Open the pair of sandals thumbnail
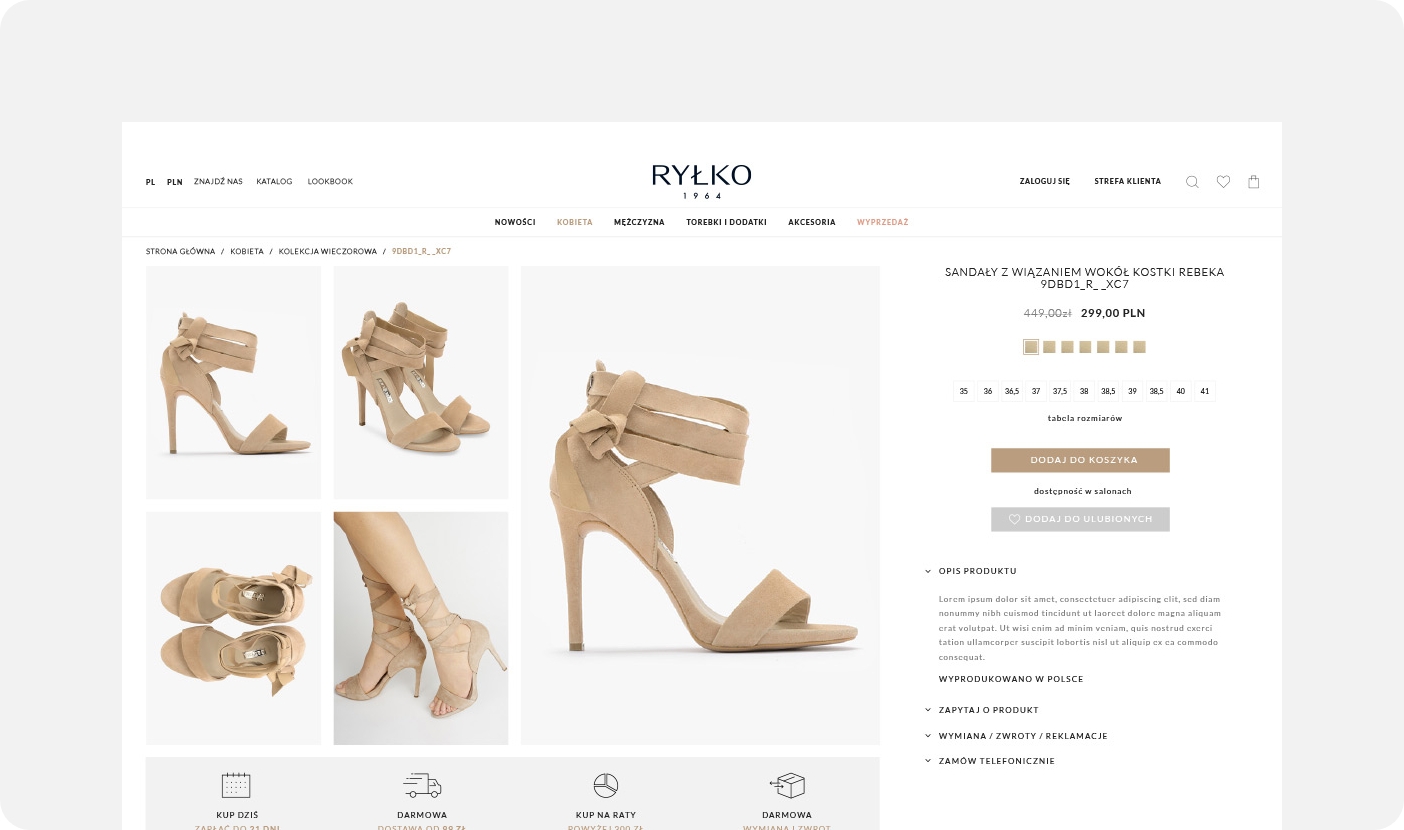The width and height of the screenshot is (1404, 830). (421, 382)
